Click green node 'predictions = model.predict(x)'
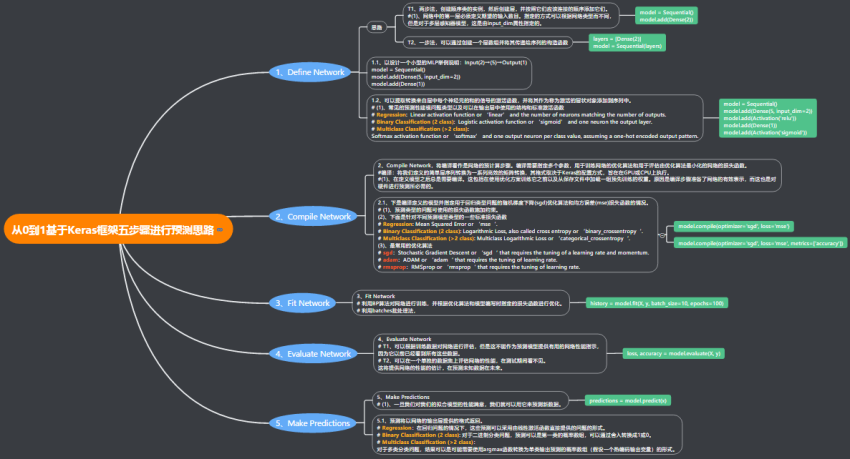850x459 pixels. 628,400
